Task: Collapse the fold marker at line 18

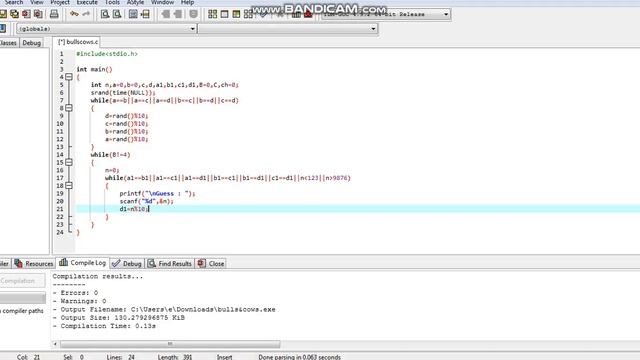Action: coord(69,185)
